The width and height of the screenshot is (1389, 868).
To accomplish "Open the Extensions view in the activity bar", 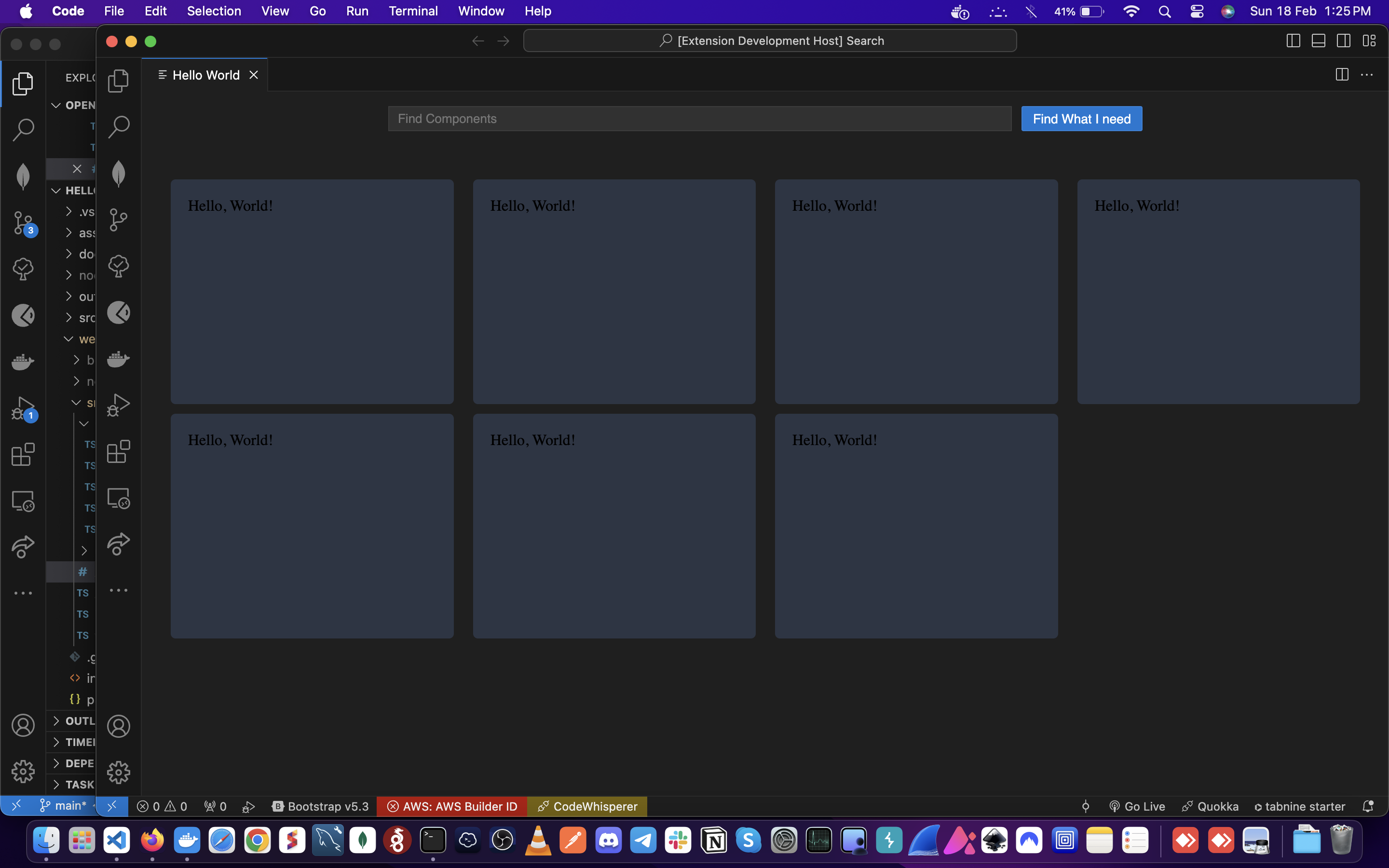I will coord(23,454).
